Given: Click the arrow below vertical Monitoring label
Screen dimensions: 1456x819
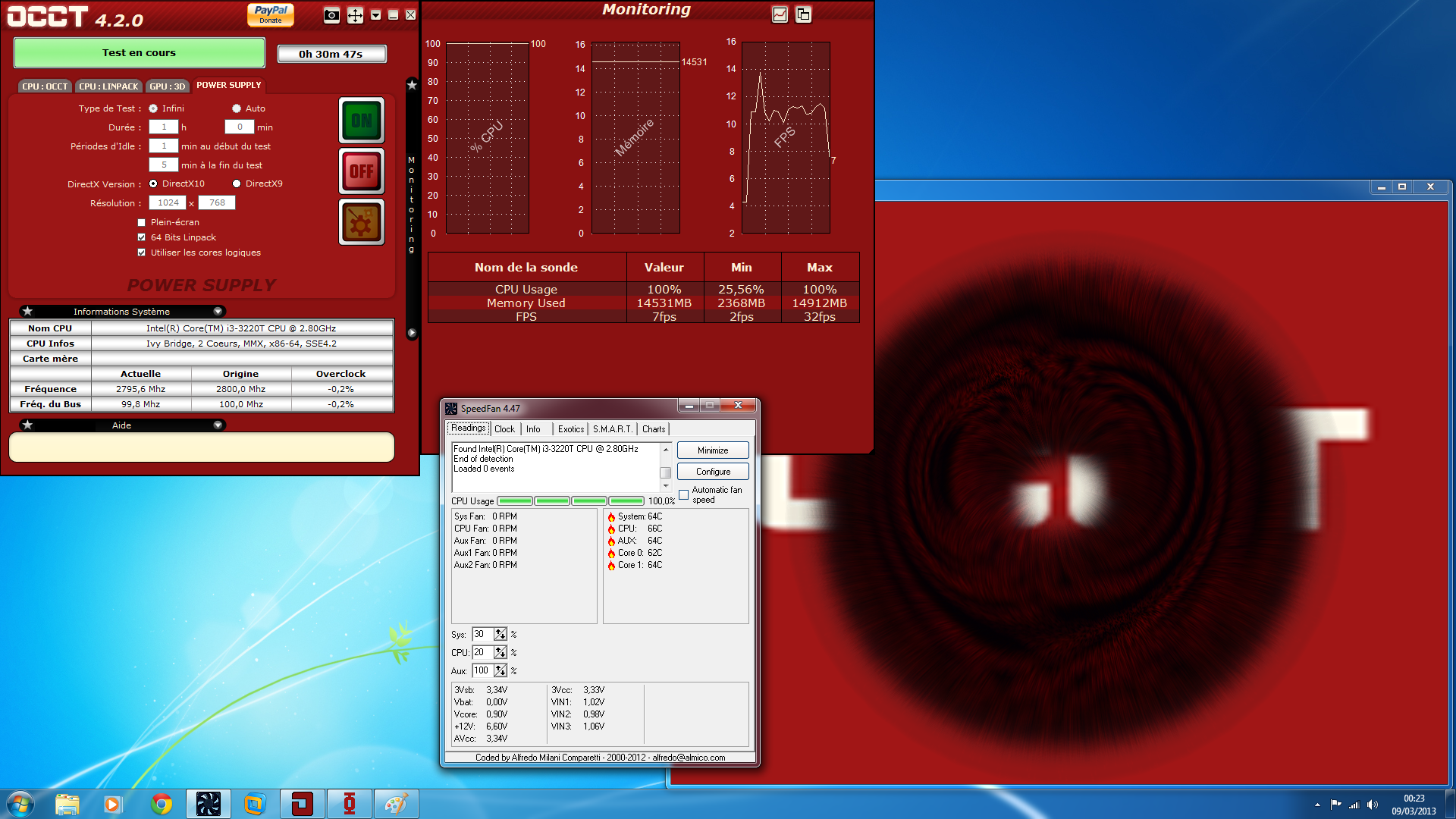Looking at the screenshot, I should pos(412,333).
